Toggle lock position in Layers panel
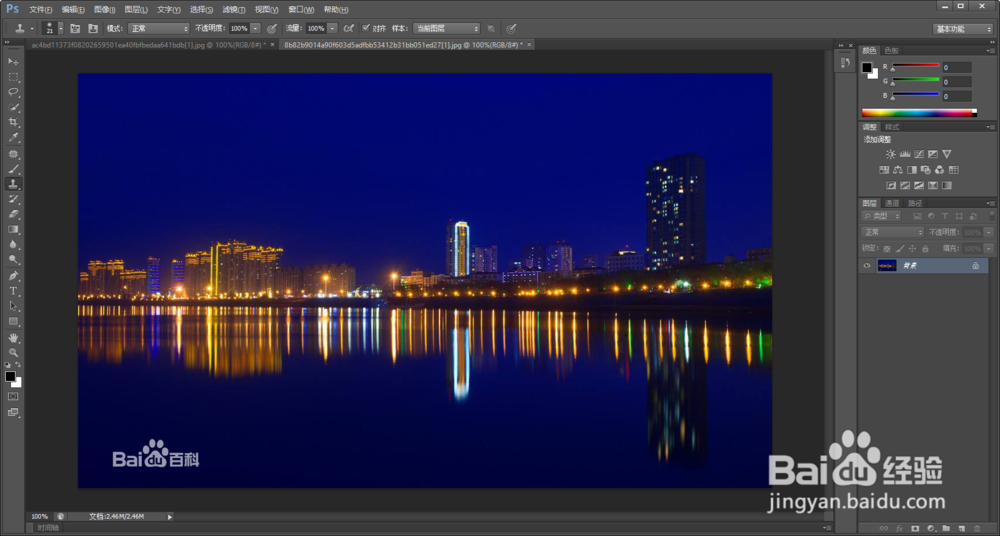 [912, 248]
